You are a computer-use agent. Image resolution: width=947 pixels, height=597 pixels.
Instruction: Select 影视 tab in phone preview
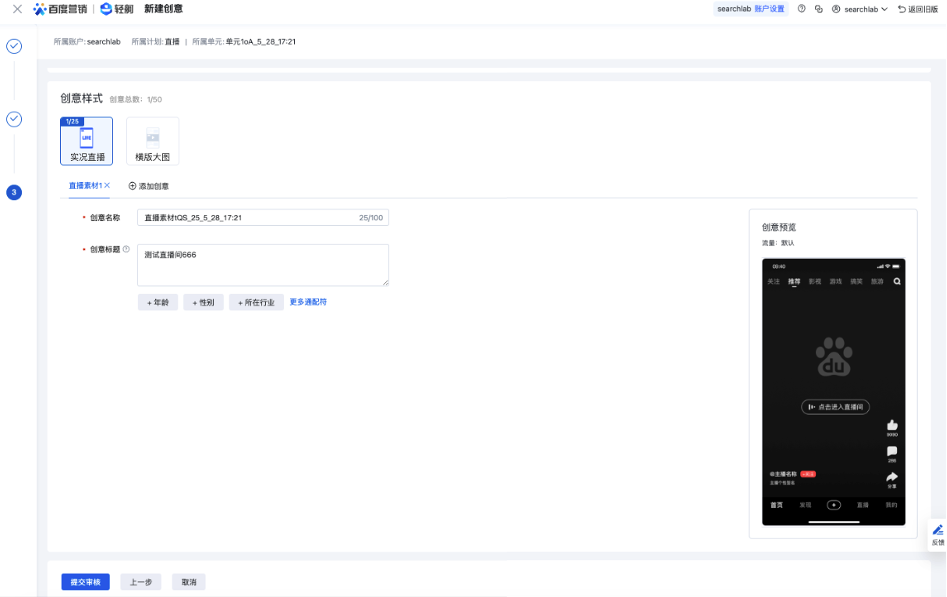(815, 282)
